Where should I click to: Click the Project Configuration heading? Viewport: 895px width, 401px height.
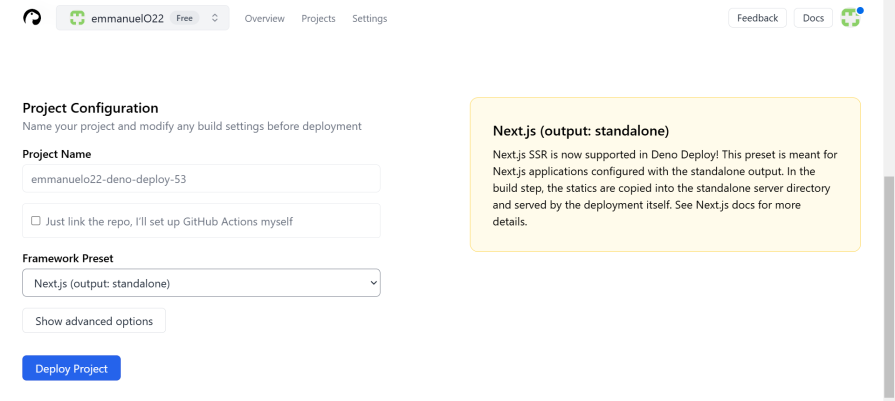[x=90, y=108]
